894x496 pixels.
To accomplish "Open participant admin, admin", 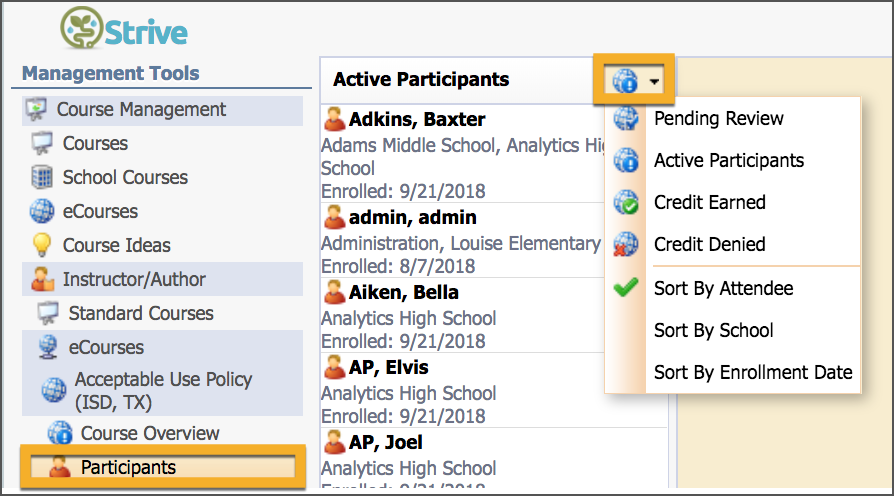I will 412,218.
